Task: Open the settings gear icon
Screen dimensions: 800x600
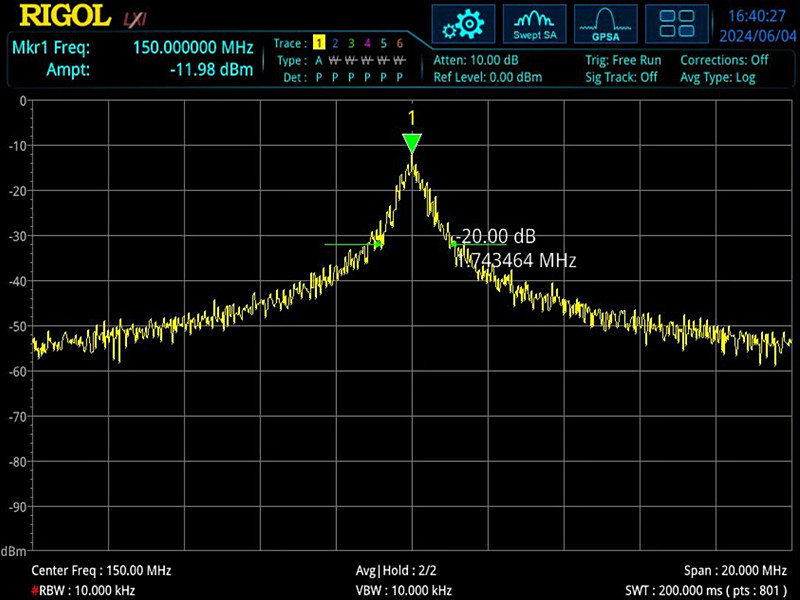Action: pyautogui.click(x=463, y=24)
